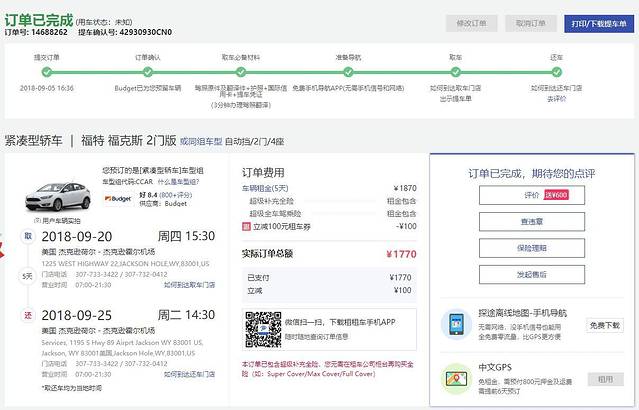Screen dimensions: 639x410
Task: Expand the 车辆租金(5天) fee details
Action: (x=267, y=188)
